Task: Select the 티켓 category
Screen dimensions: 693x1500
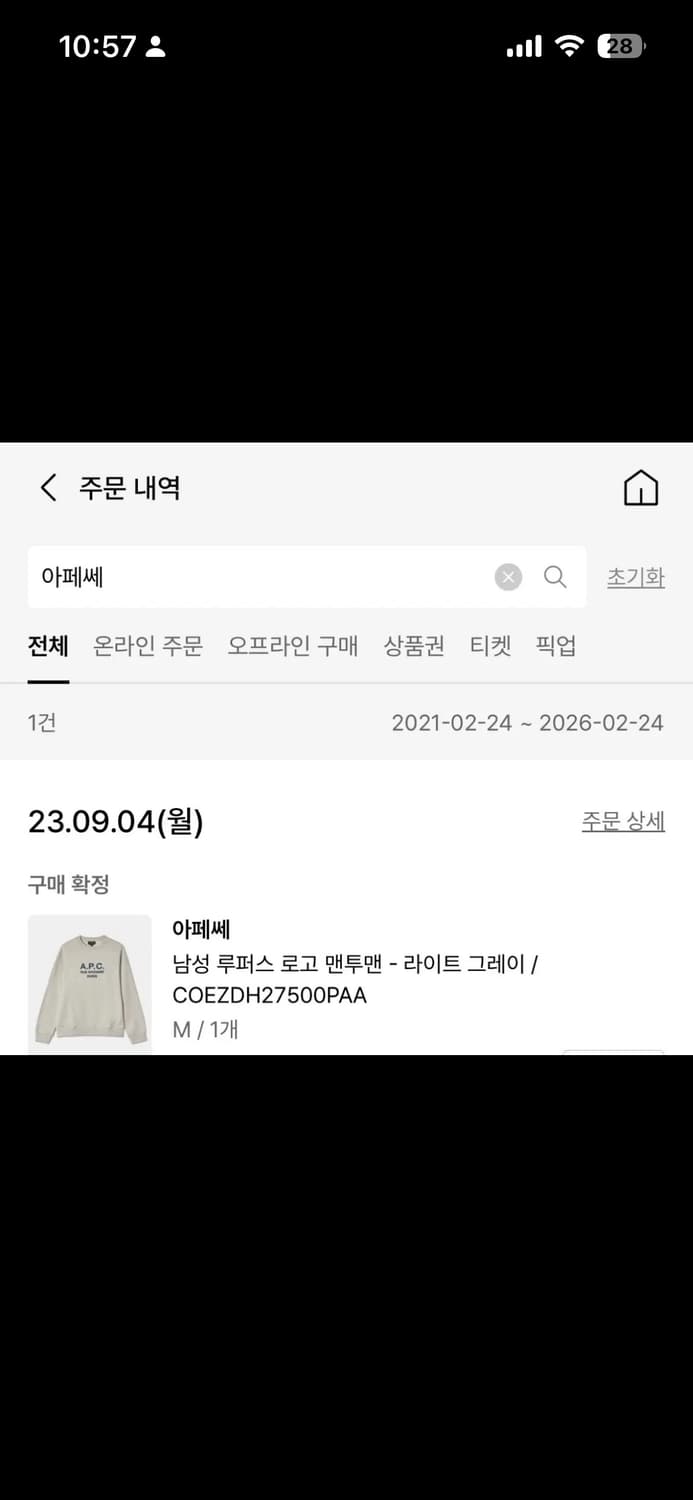Action: pos(490,646)
